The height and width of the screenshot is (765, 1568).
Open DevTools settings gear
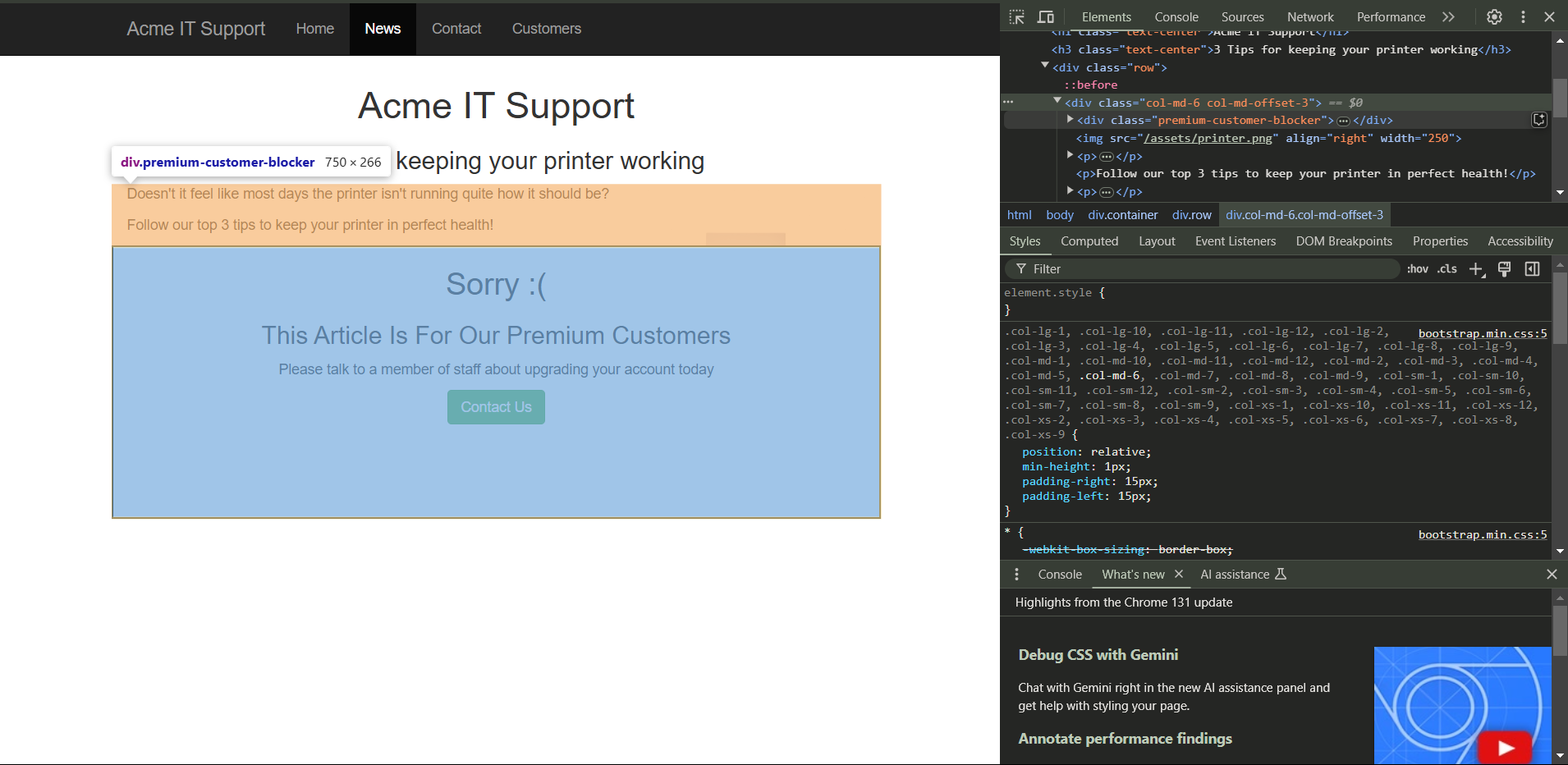point(1494,17)
